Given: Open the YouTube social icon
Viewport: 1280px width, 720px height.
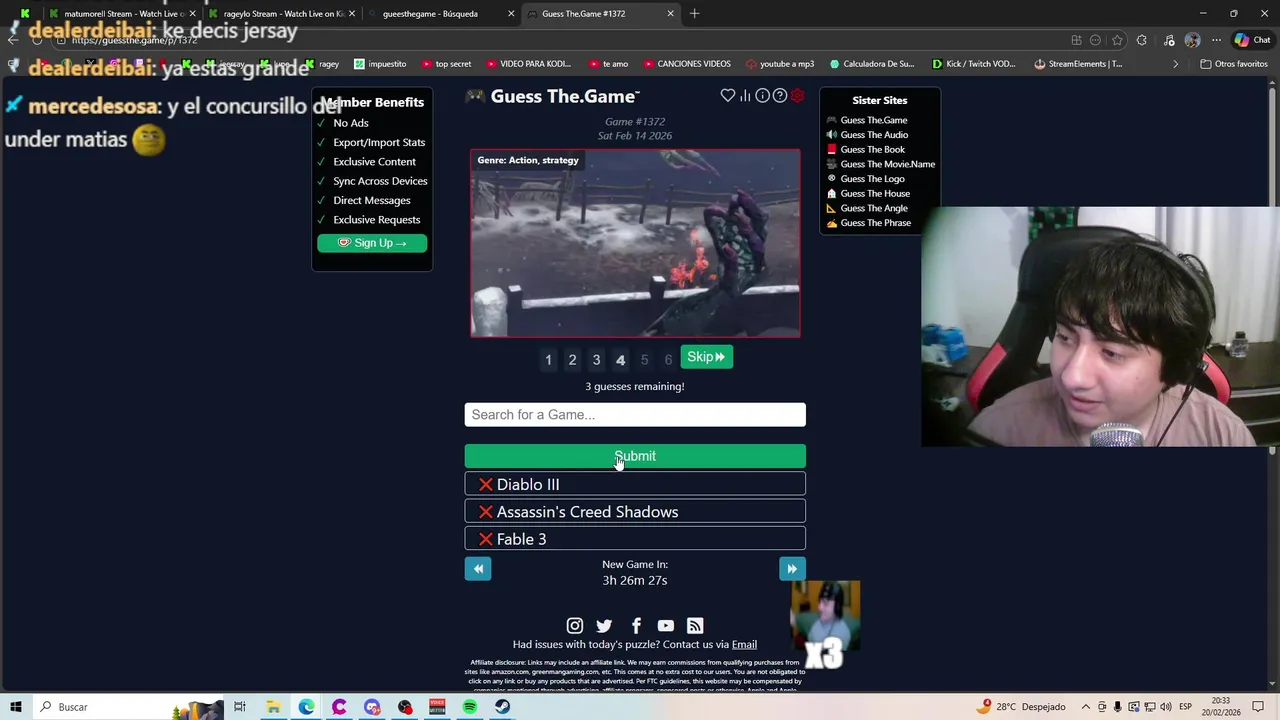Looking at the screenshot, I should 666,626.
